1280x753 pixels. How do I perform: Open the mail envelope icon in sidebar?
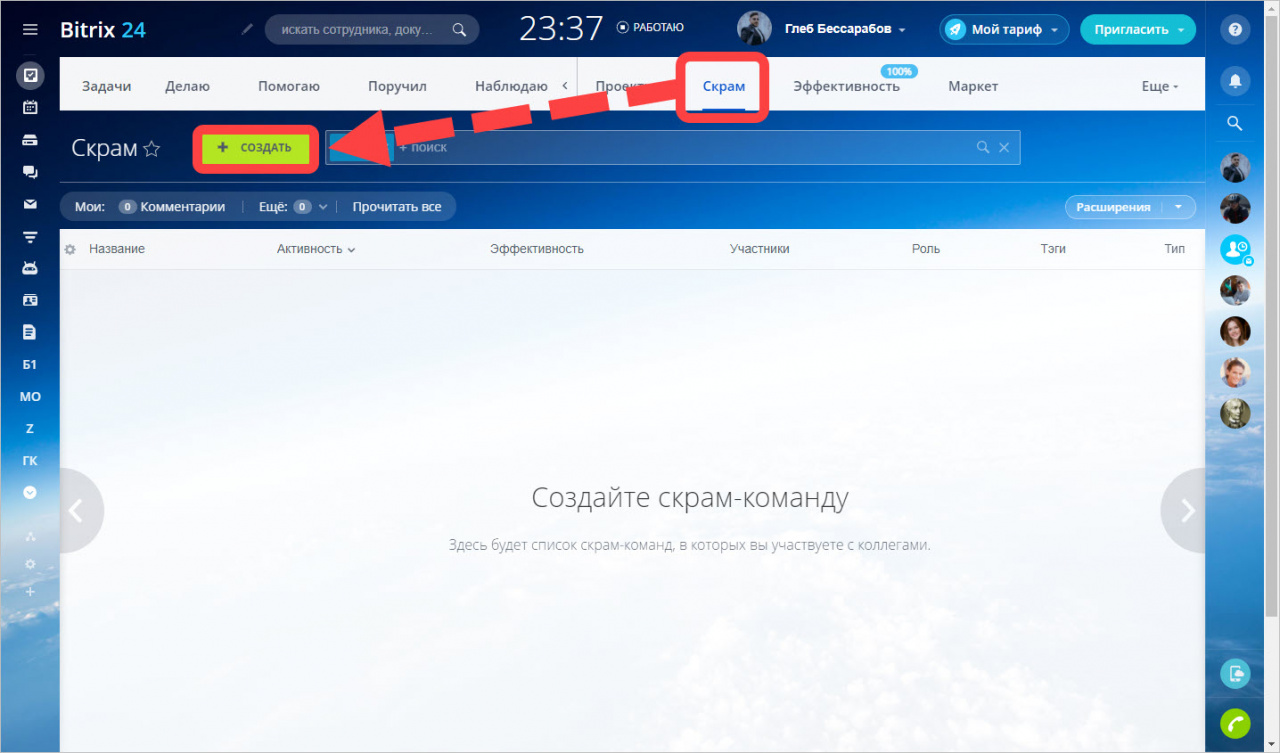pos(30,205)
